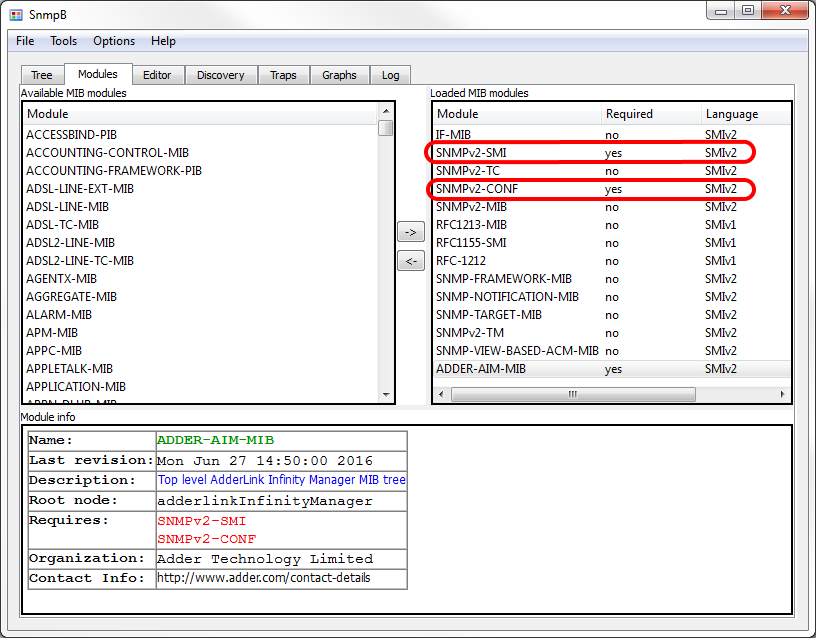Click the left arrow of loaded modules horizontal scrollbar

click(441, 394)
